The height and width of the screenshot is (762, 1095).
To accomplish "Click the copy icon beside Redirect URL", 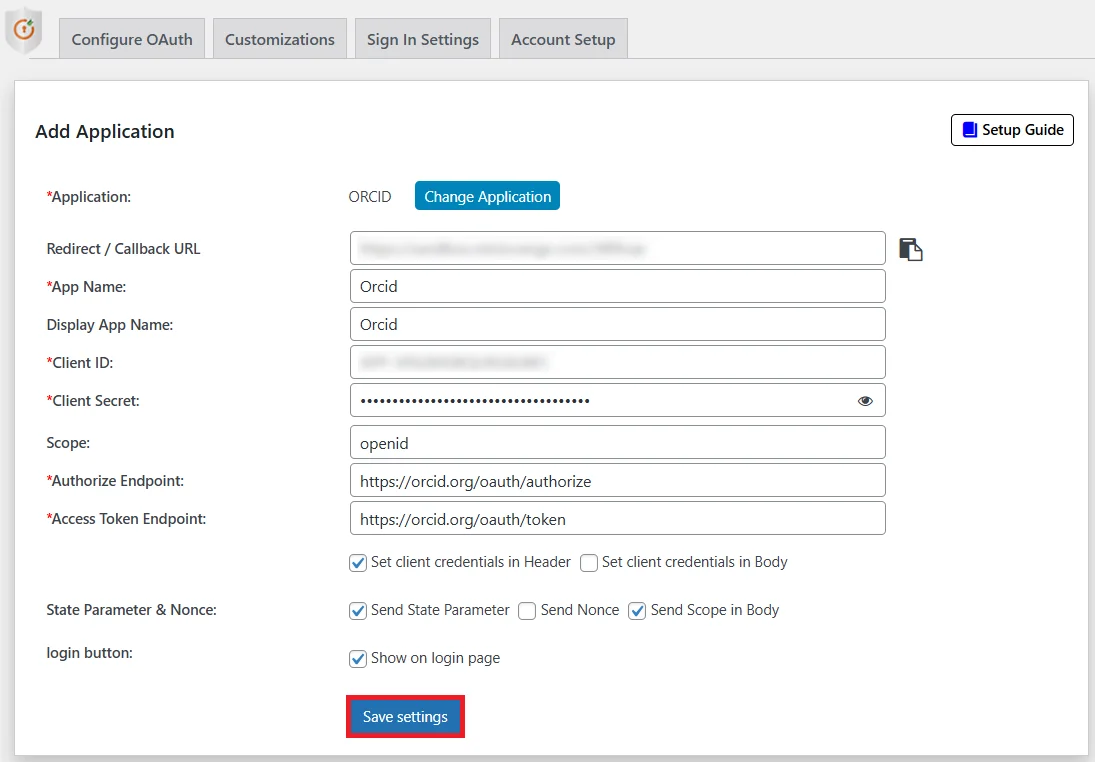I will 910,248.
